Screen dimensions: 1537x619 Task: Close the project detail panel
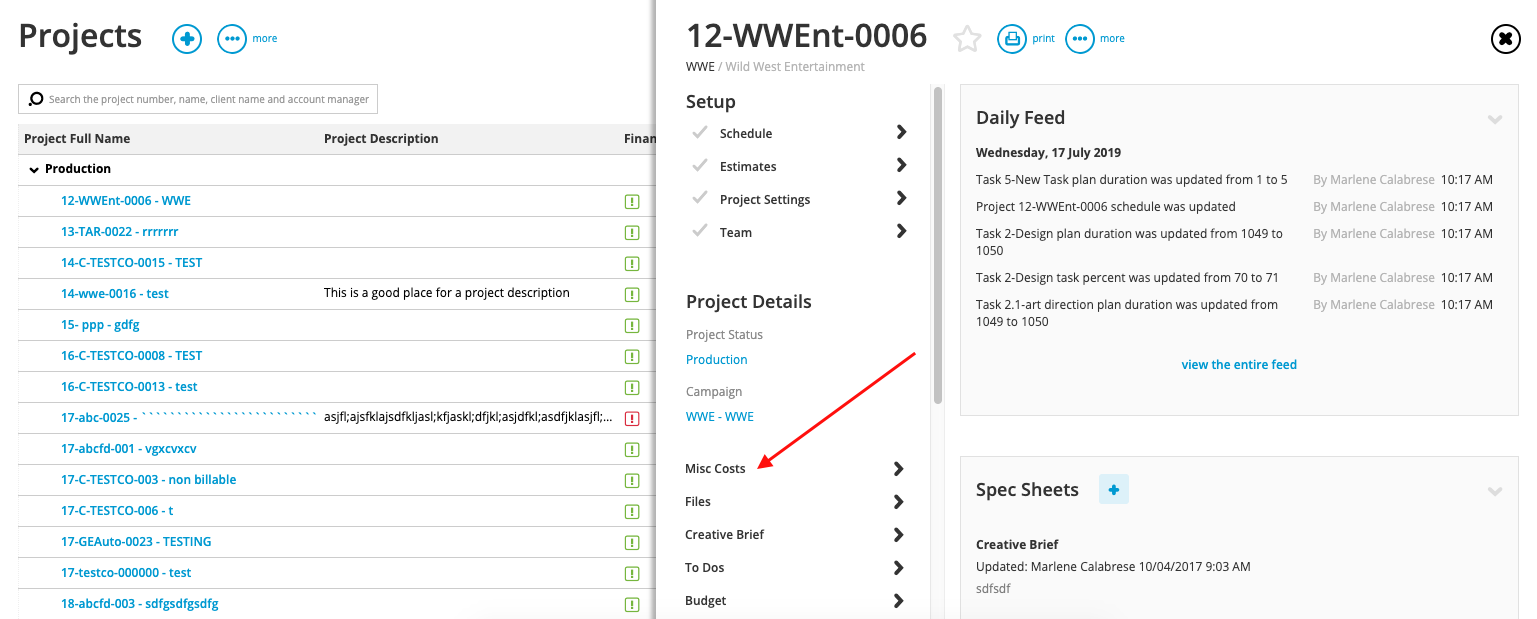1505,39
